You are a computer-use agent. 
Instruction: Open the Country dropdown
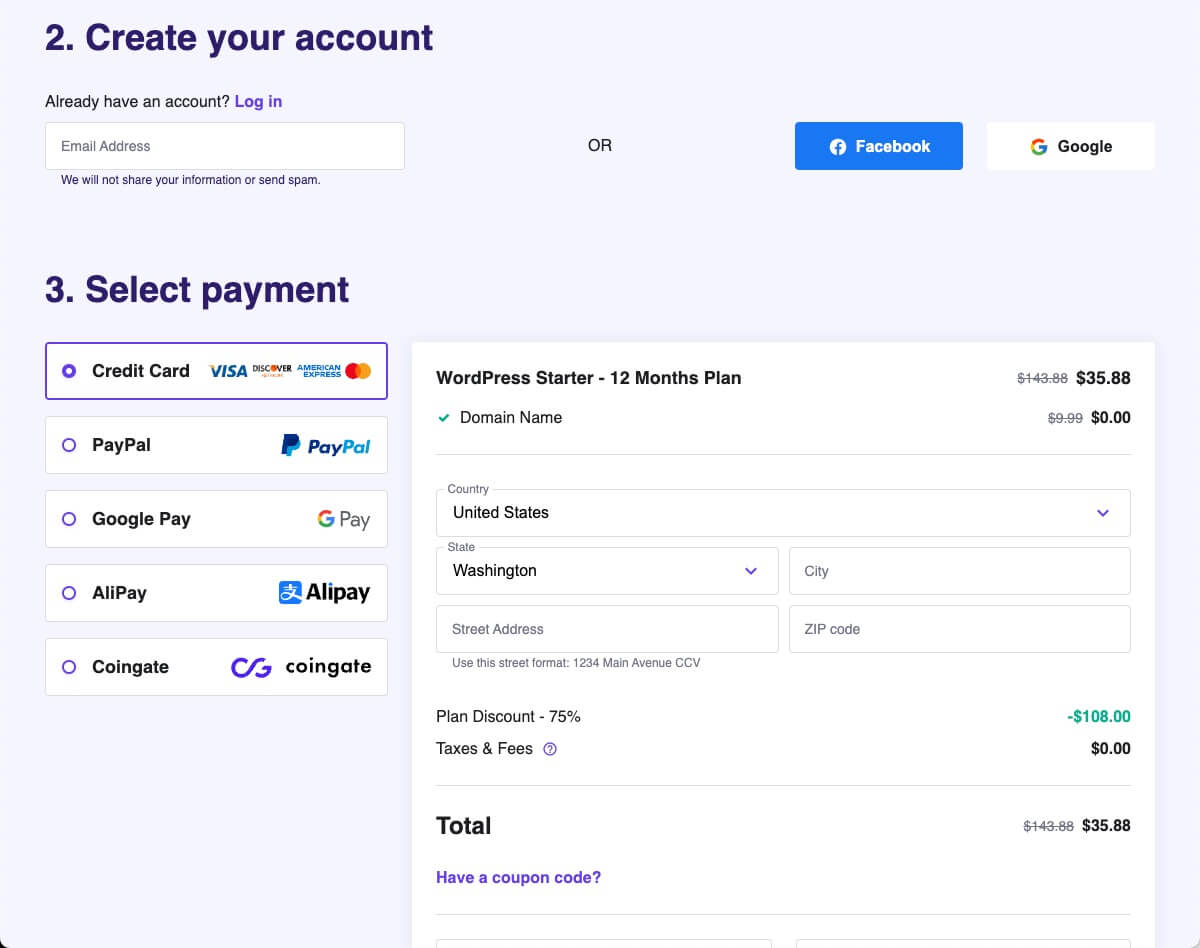(783, 513)
